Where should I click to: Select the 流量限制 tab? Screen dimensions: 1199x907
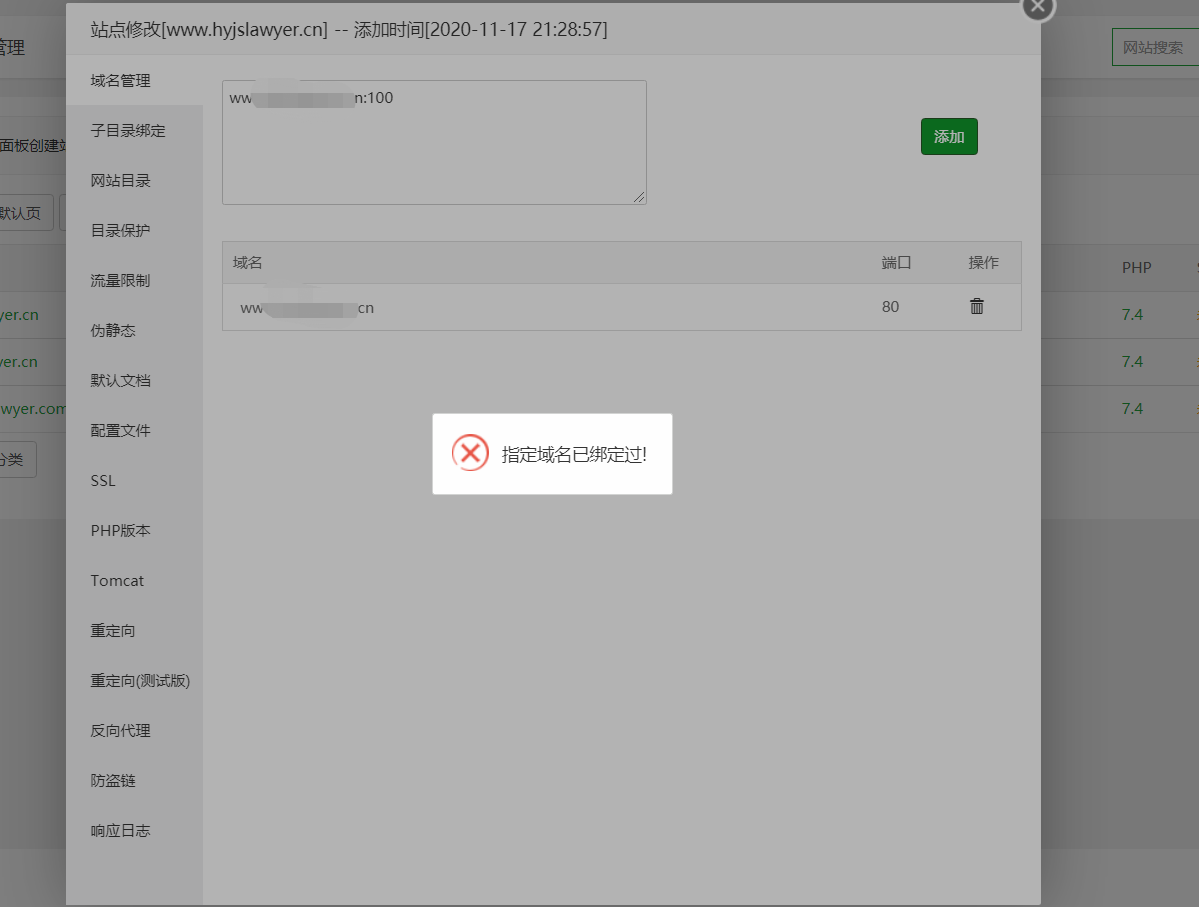(134, 281)
